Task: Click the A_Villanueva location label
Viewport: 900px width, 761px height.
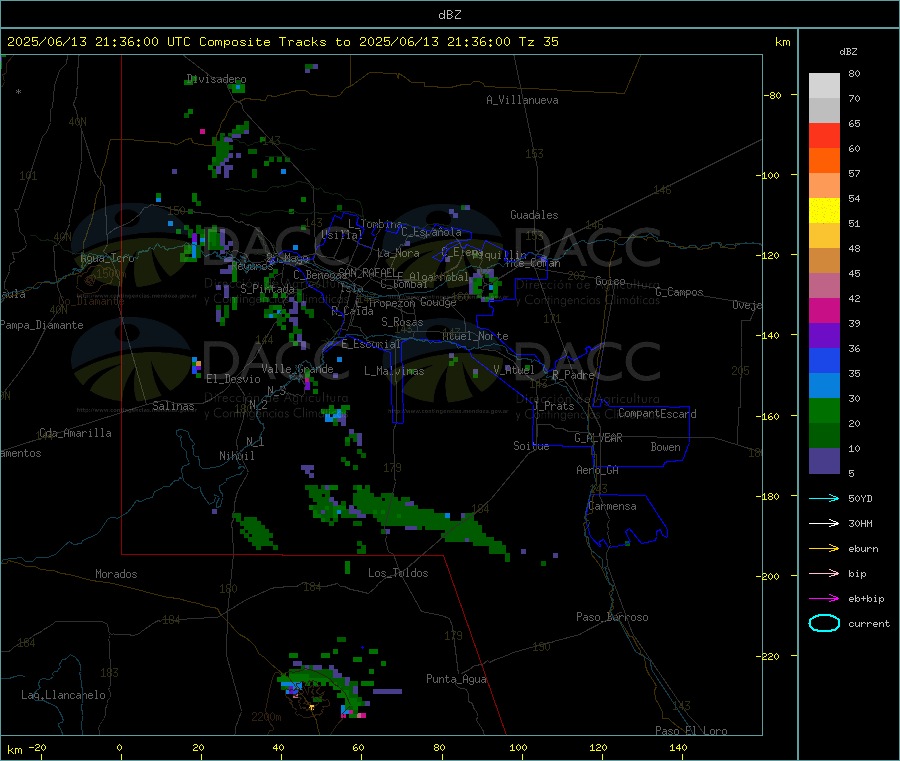Action: pos(522,100)
